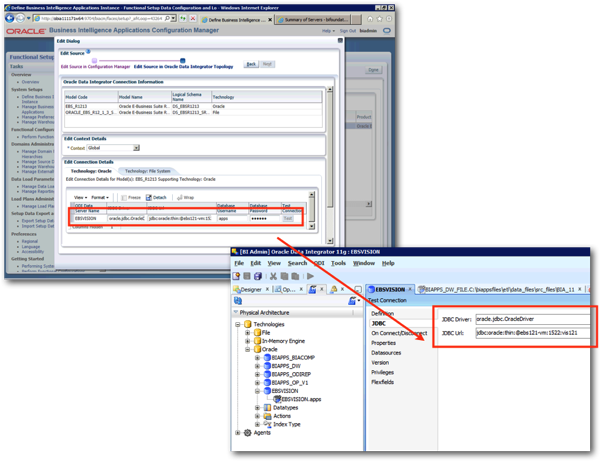Open the Definition section of EBSVISION

(x=382, y=314)
